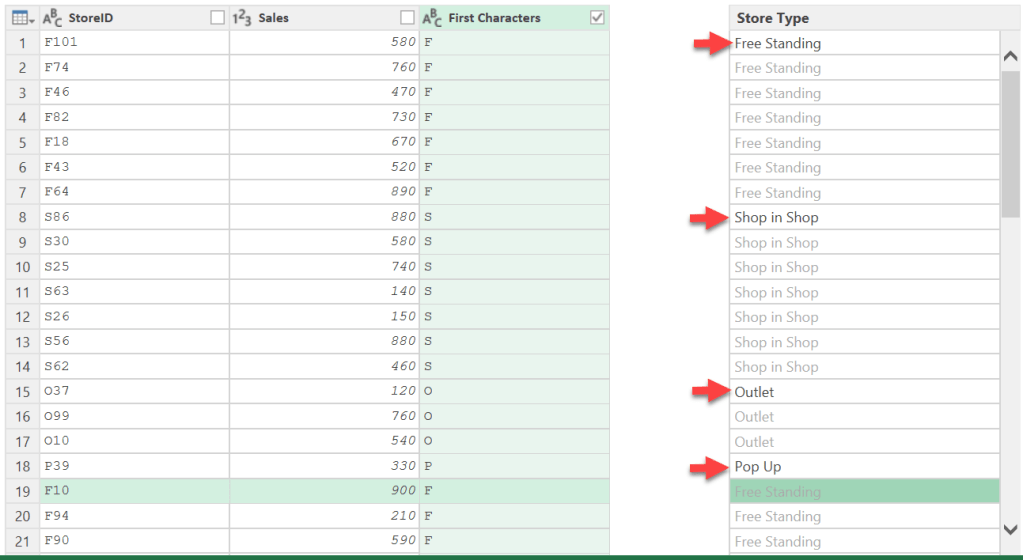Select the Outlet example cell in row 15

863,392
